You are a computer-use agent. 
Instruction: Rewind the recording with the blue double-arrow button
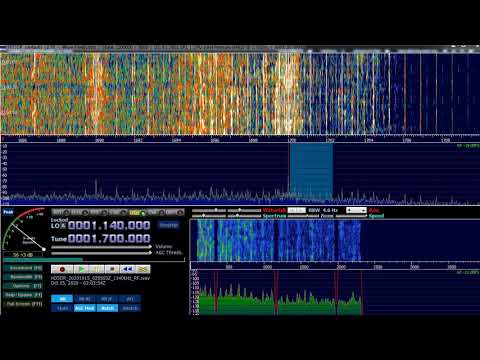pyautogui.click(x=127, y=269)
